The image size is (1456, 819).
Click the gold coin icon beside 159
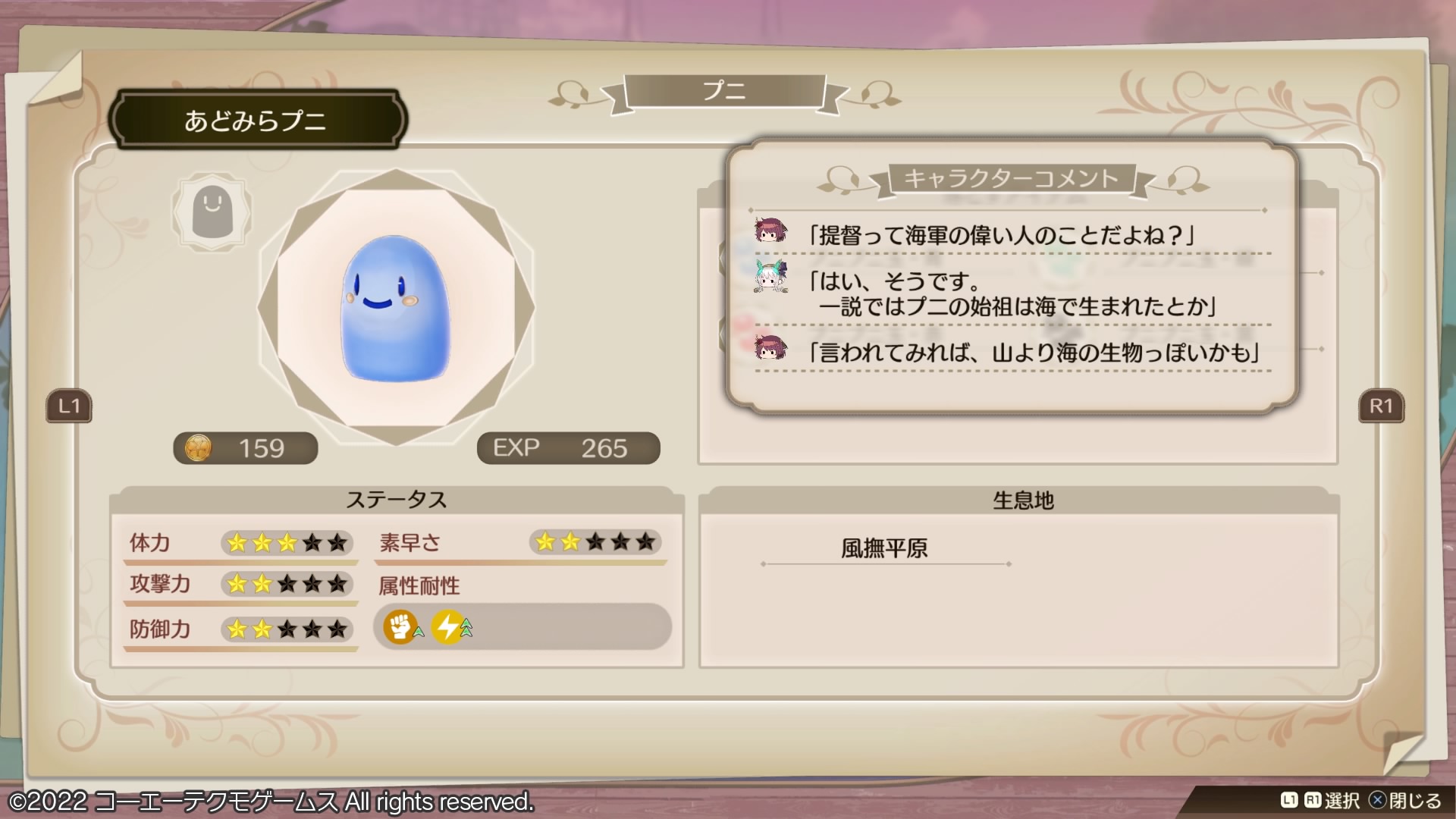pyautogui.click(x=199, y=448)
